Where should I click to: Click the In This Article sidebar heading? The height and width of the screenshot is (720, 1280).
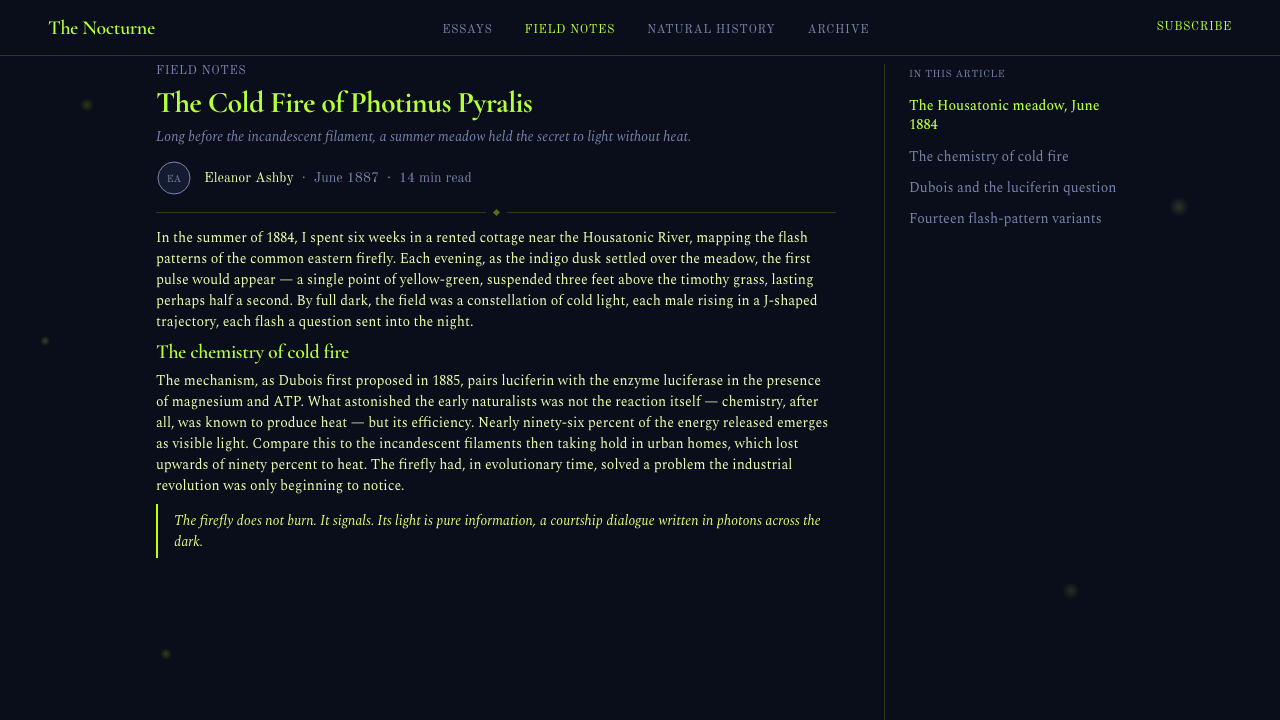[957, 74]
